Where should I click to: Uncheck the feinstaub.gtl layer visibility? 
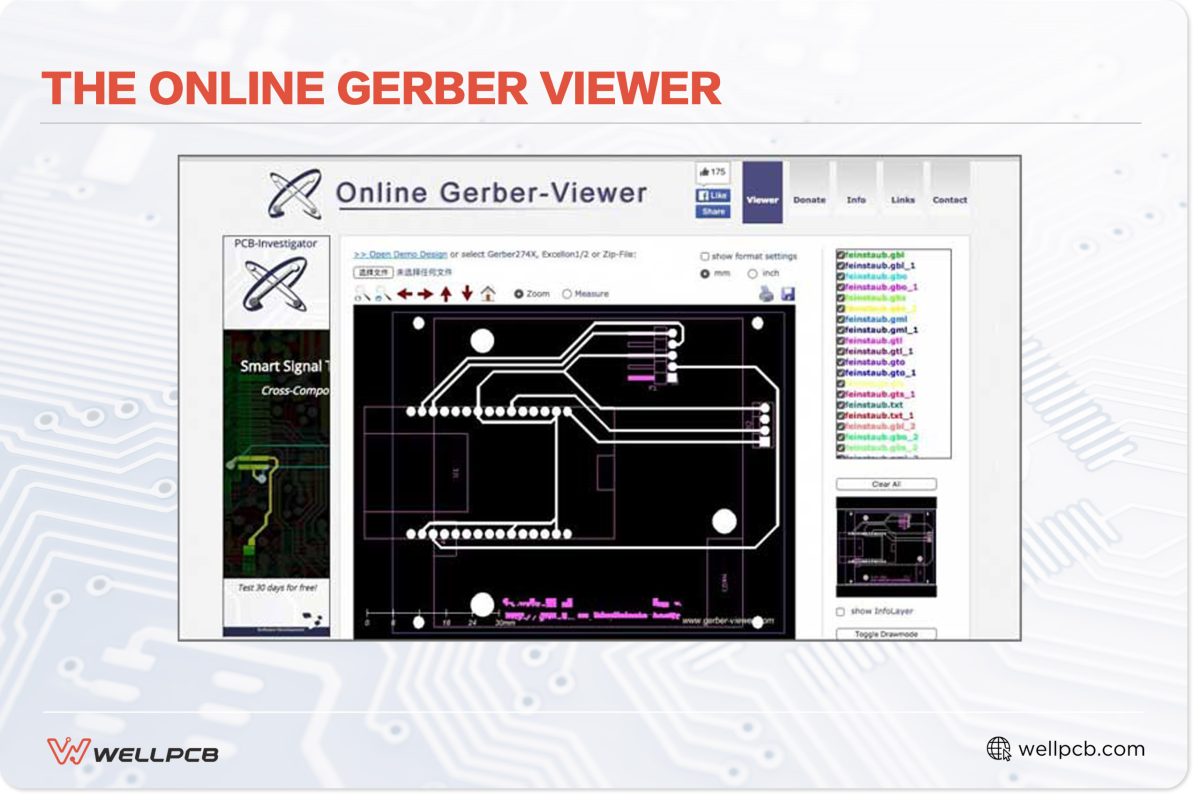click(841, 340)
